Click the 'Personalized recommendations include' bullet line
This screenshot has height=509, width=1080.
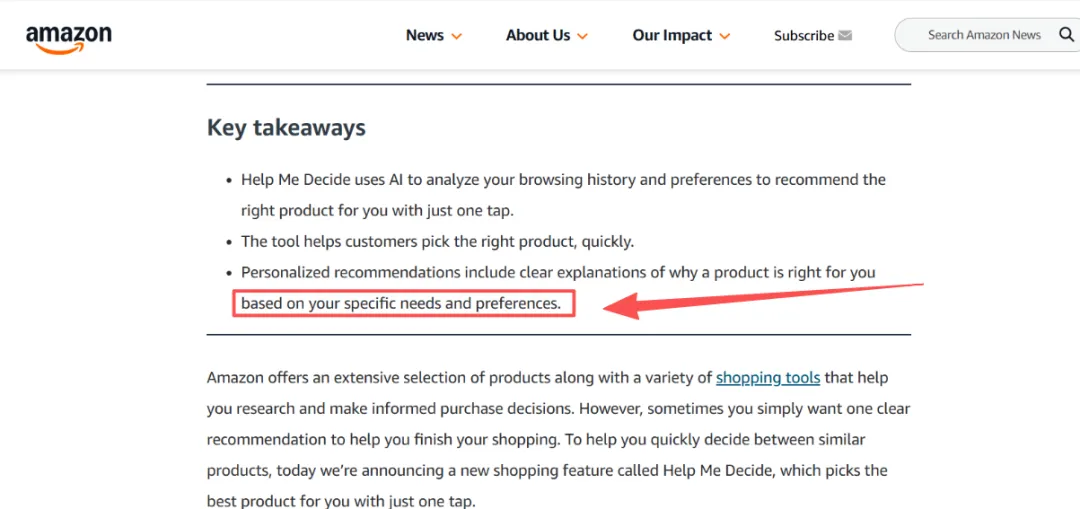557,272
